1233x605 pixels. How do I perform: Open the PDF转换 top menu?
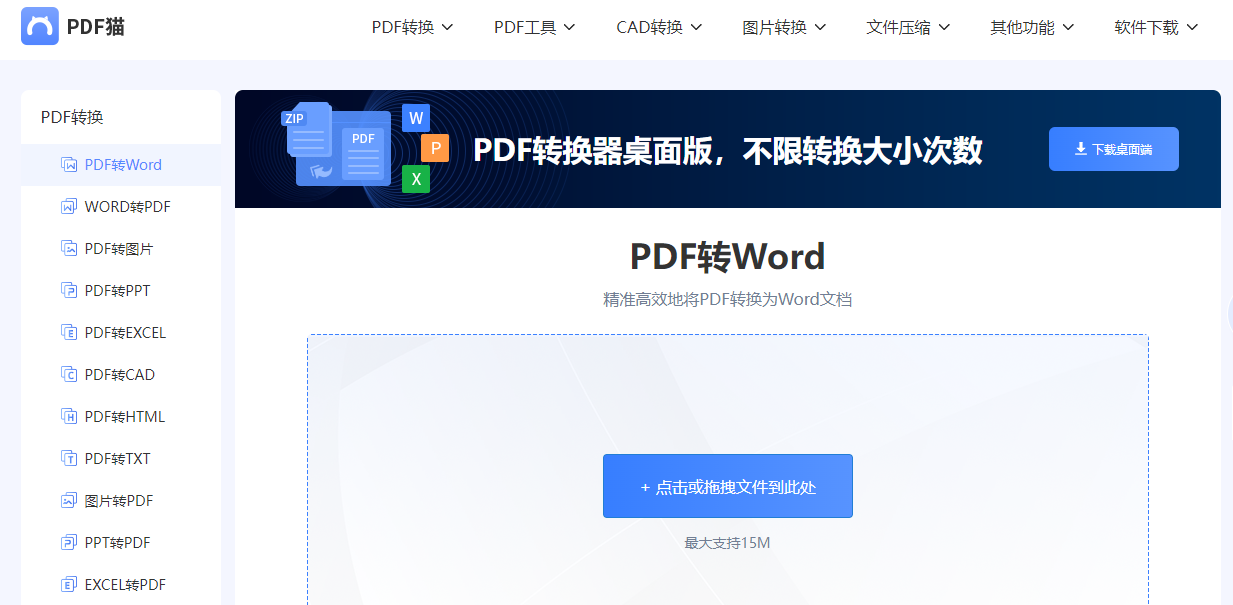[x=412, y=28]
